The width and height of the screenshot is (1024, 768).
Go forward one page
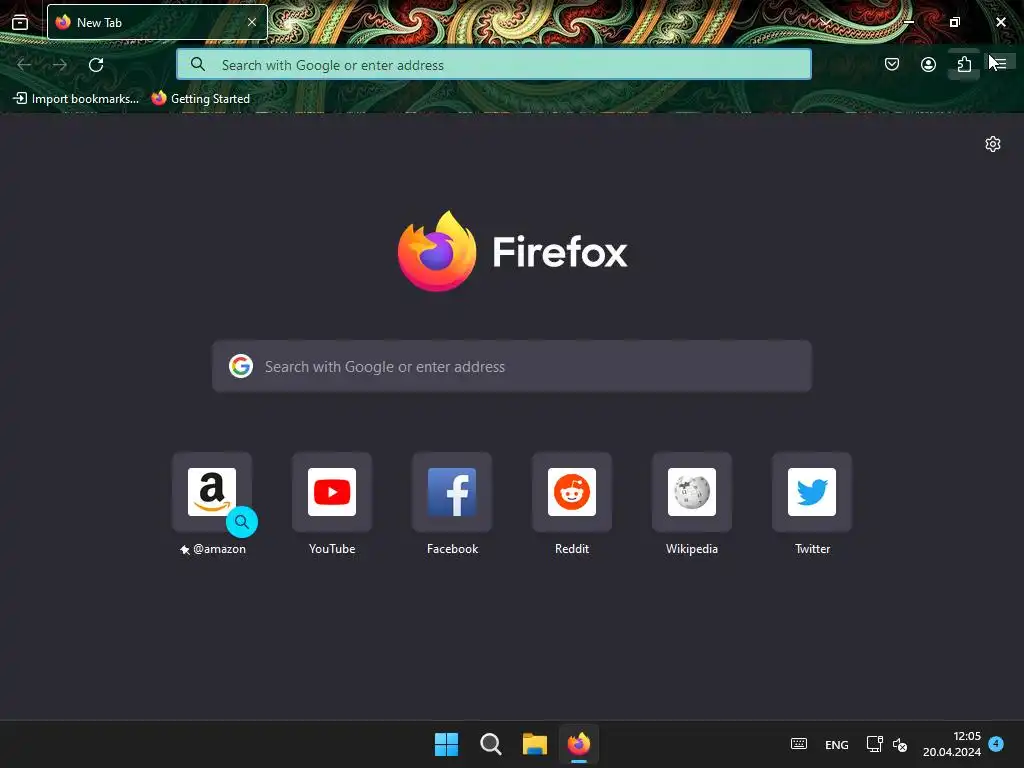(60, 65)
